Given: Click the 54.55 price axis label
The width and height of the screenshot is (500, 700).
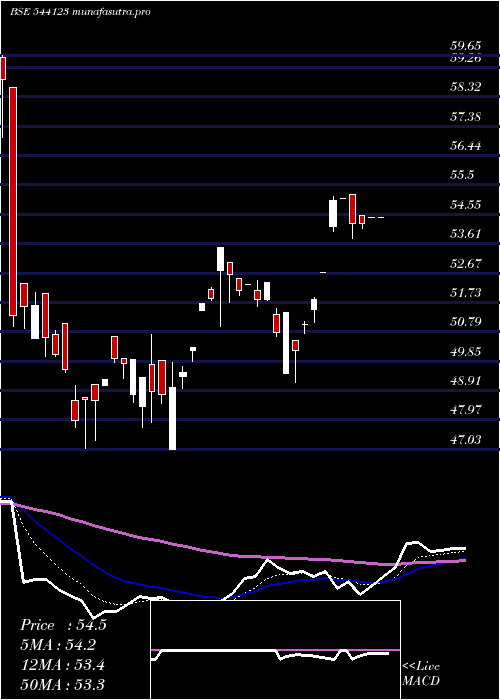Looking at the screenshot, I should 465,205.
